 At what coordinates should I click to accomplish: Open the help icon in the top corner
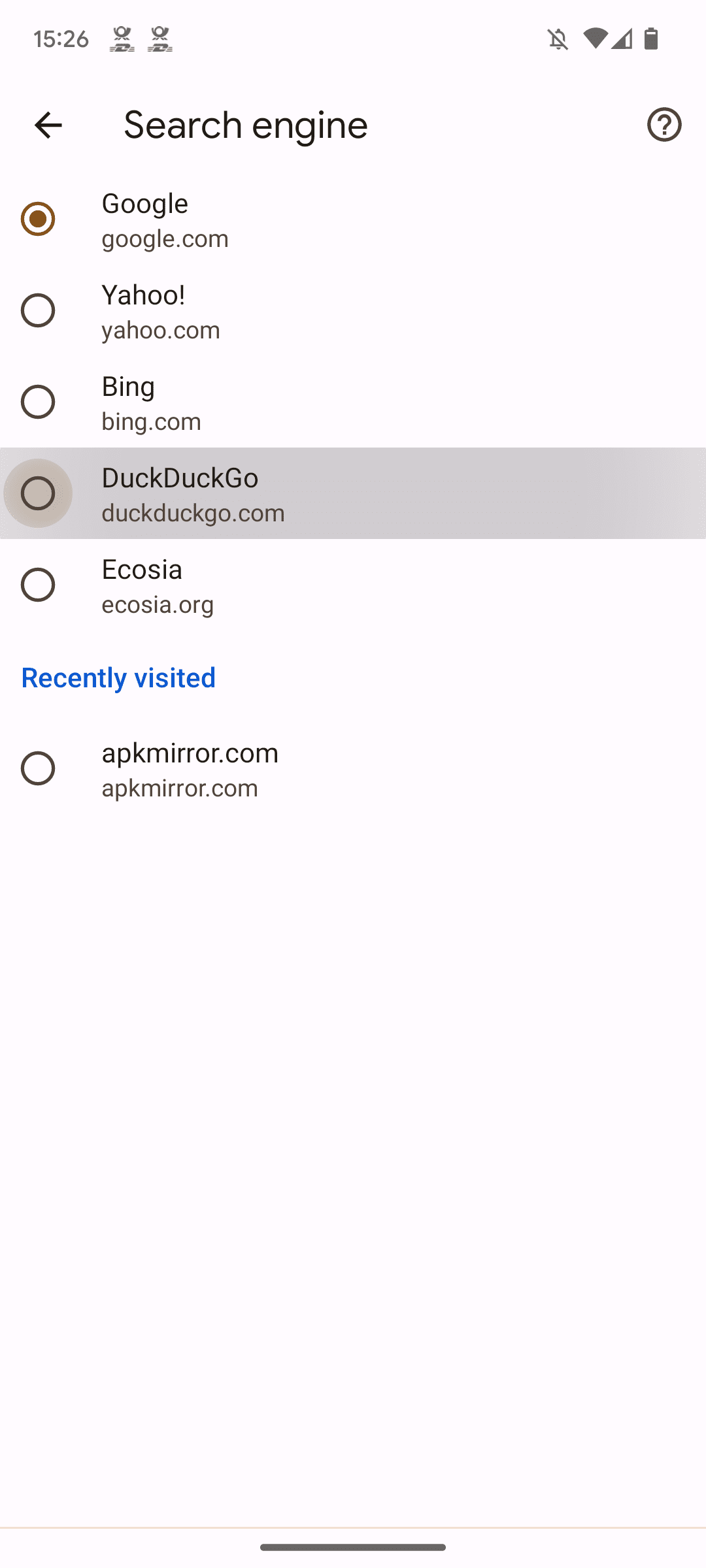(664, 125)
